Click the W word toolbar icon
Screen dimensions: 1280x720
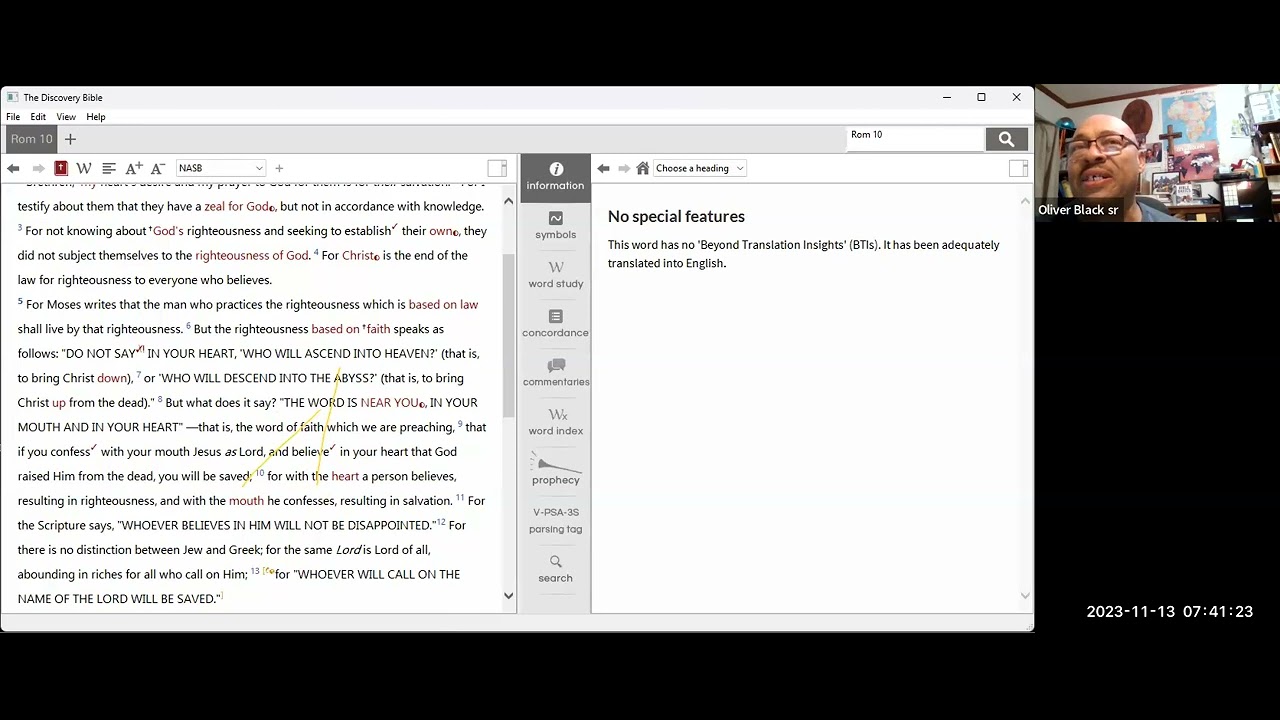pos(84,168)
